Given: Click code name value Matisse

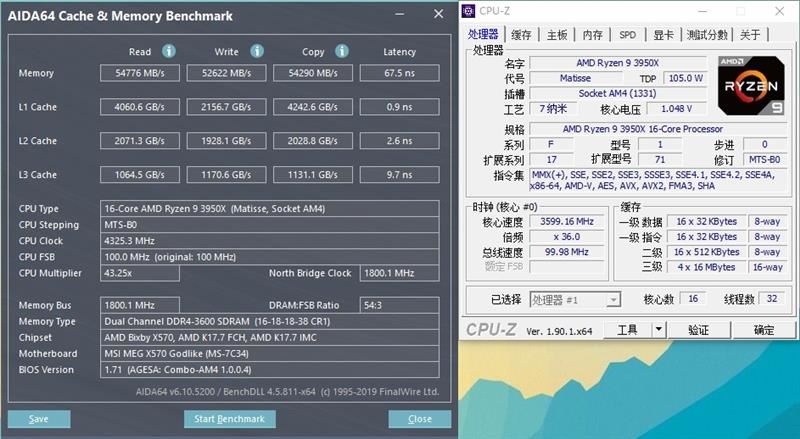Looking at the screenshot, I should click(x=576, y=78).
